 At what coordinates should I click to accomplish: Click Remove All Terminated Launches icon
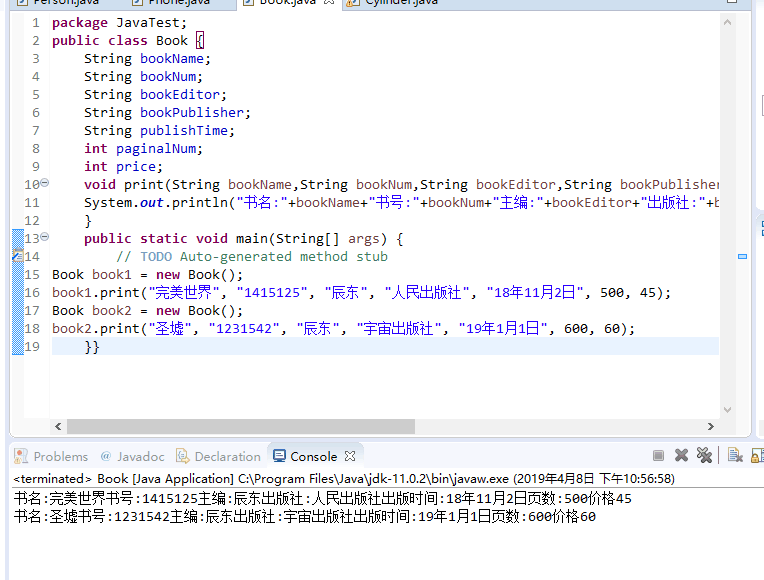[x=704, y=456]
